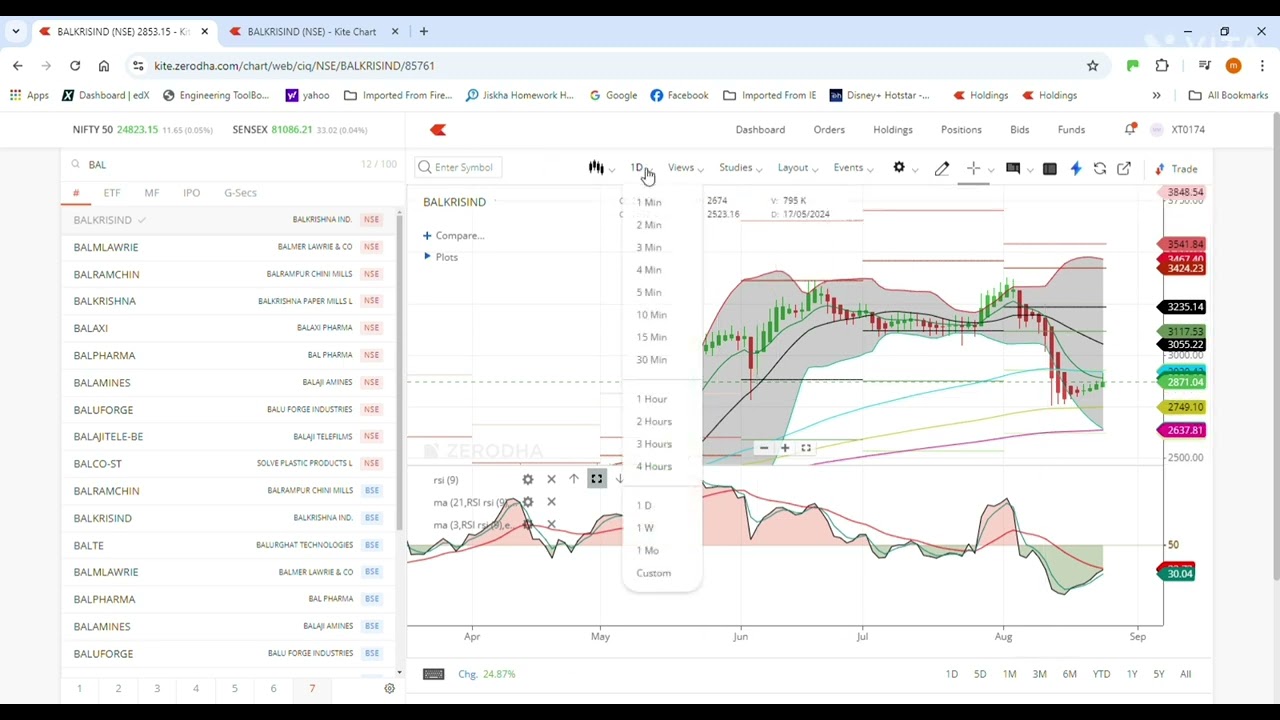Open the notifications bell icon
Screen dimensions: 1280x720
click(x=1130, y=129)
